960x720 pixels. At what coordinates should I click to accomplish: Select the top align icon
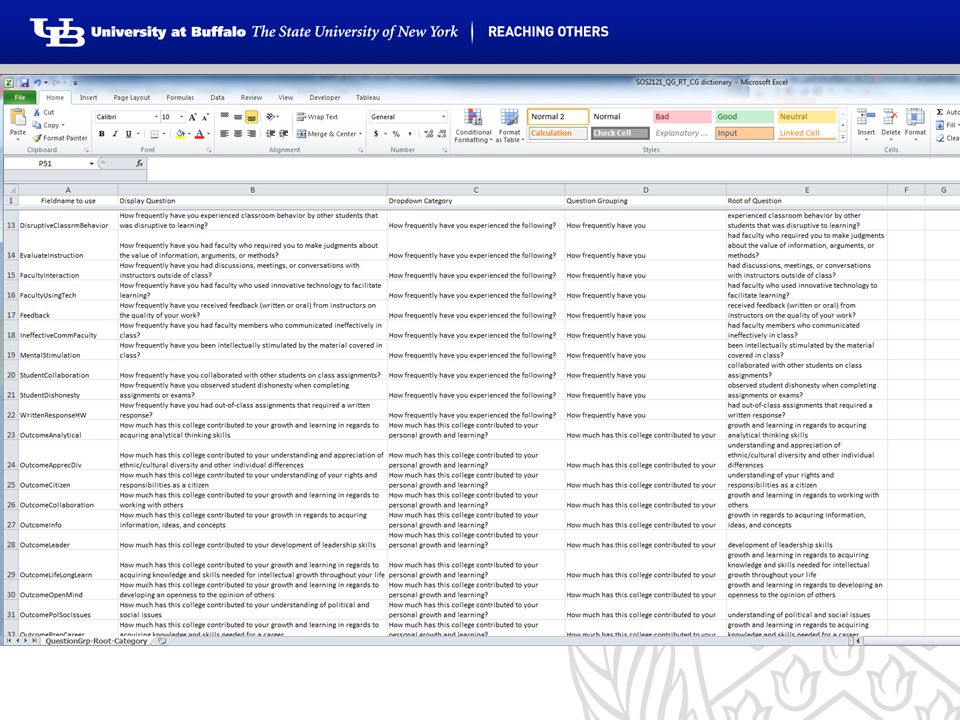pos(225,116)
